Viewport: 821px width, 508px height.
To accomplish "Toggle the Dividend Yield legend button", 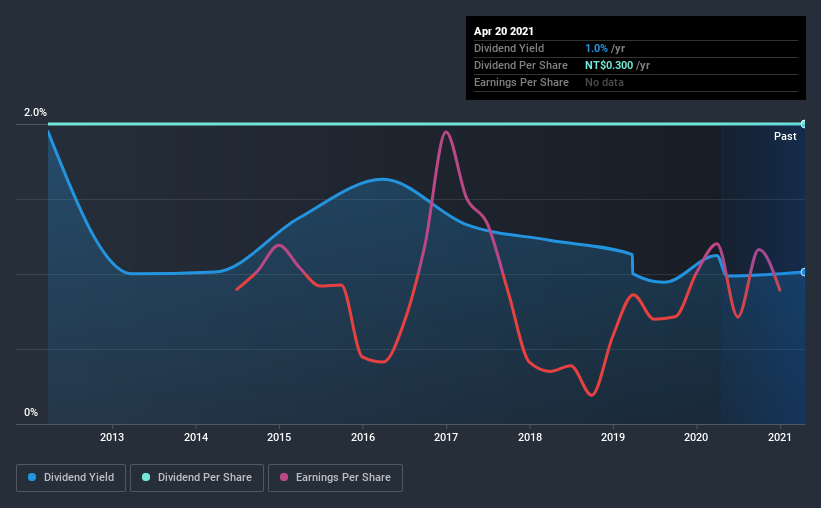I will click(71, 478).
